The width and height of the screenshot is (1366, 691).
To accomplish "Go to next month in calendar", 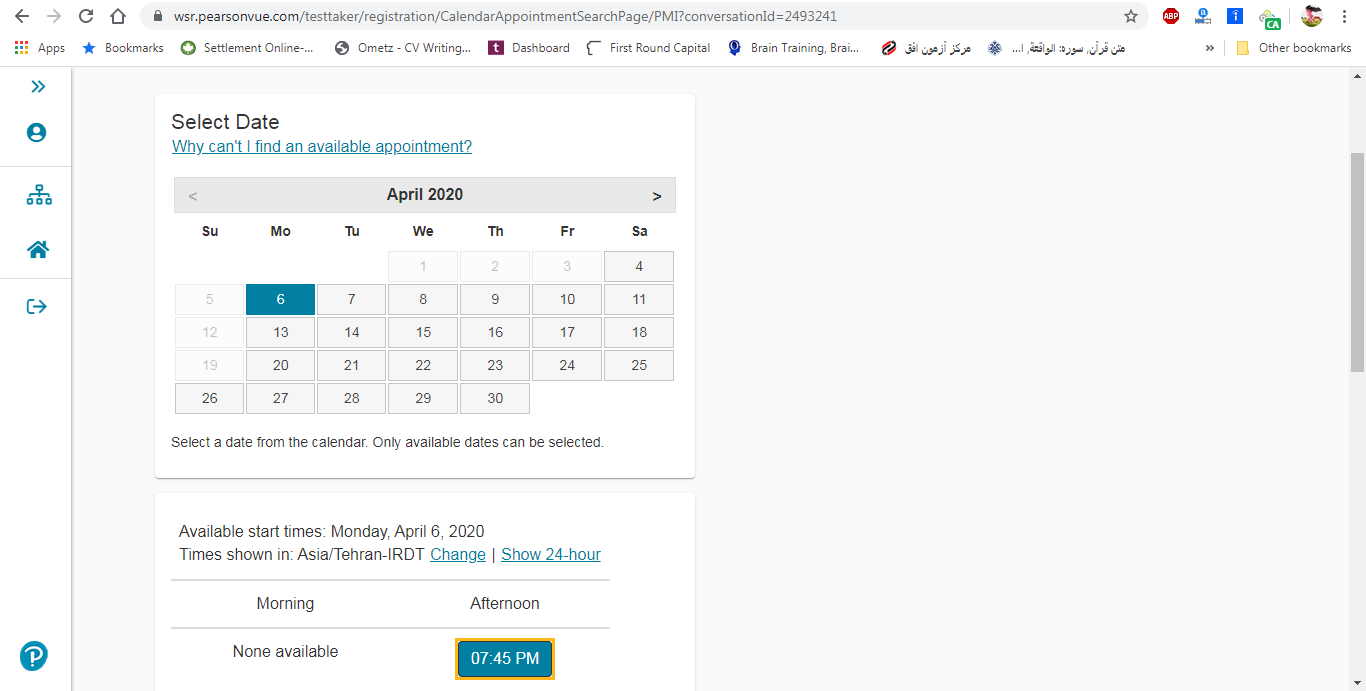I will 656,196.
